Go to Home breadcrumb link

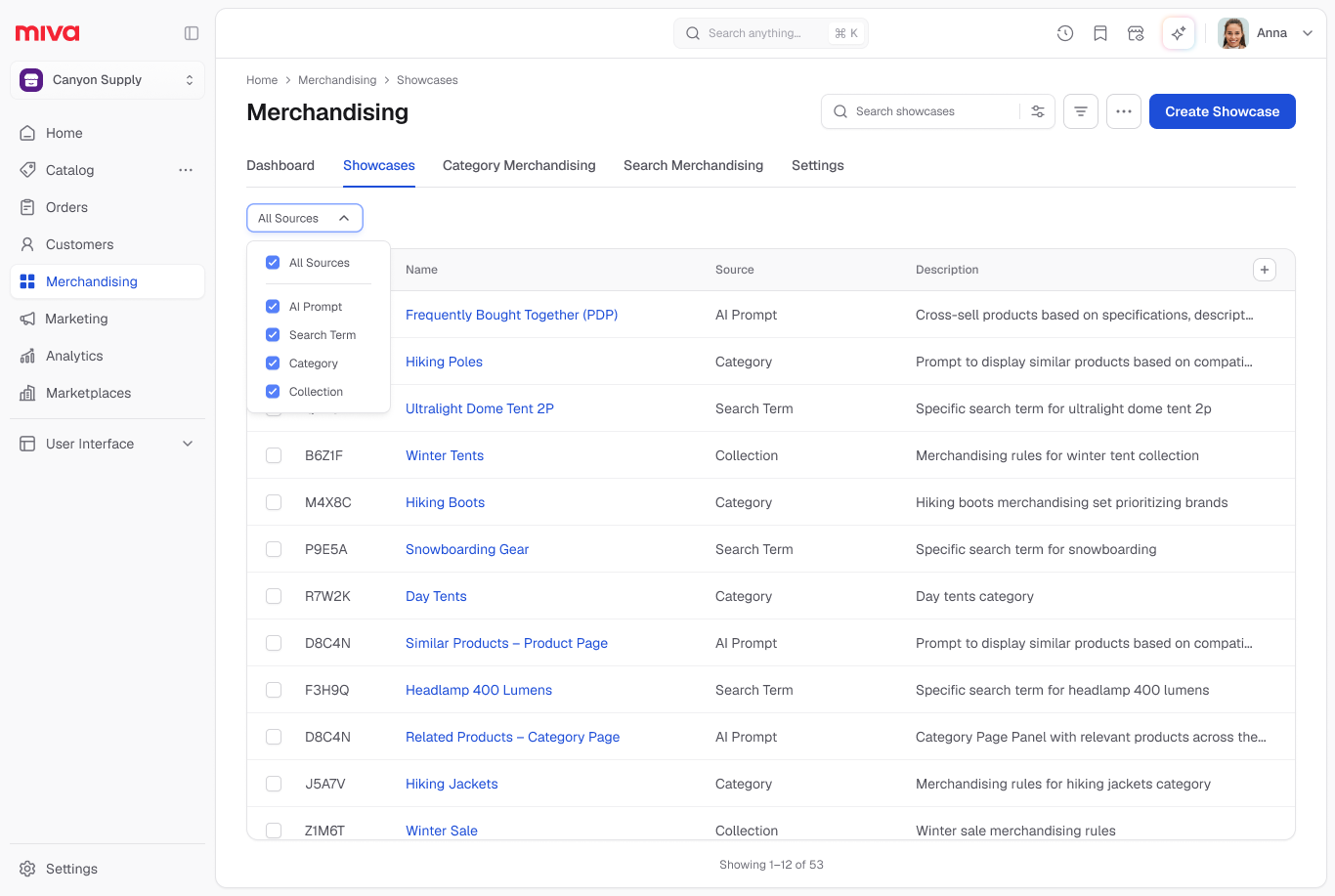click(262, 80)
